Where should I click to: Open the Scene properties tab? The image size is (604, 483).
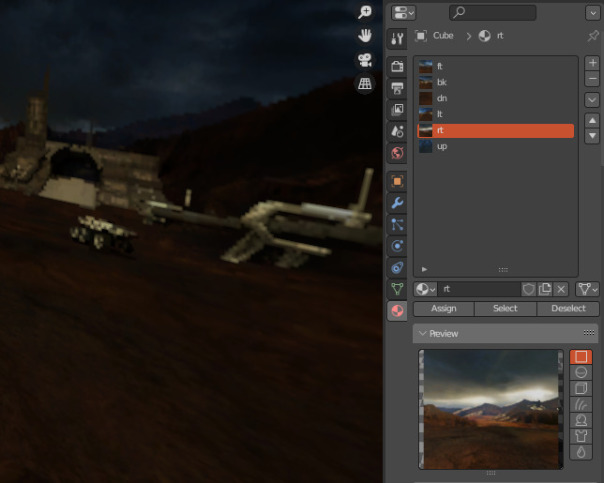coord(397,131)
